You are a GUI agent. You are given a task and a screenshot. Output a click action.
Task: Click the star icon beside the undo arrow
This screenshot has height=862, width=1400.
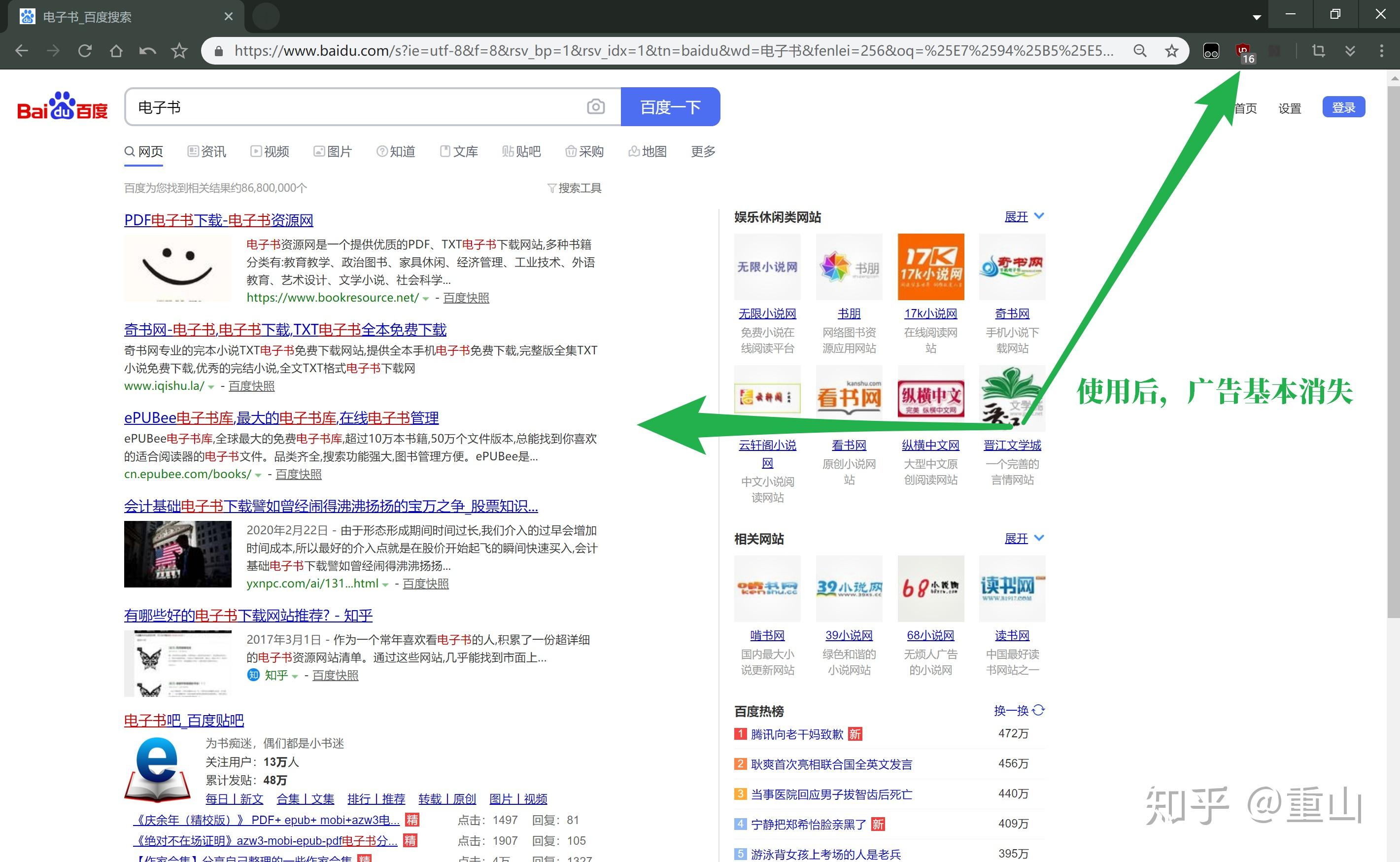pyautogui.click(x=179, y=51)
